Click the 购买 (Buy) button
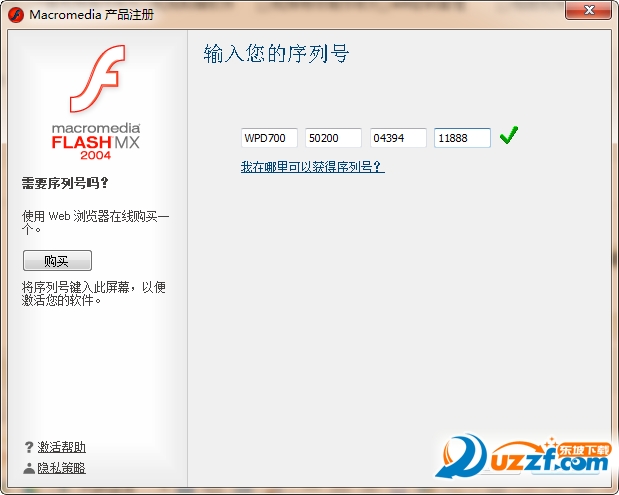This screenshot has width=619, height=495. pos(57,261)
